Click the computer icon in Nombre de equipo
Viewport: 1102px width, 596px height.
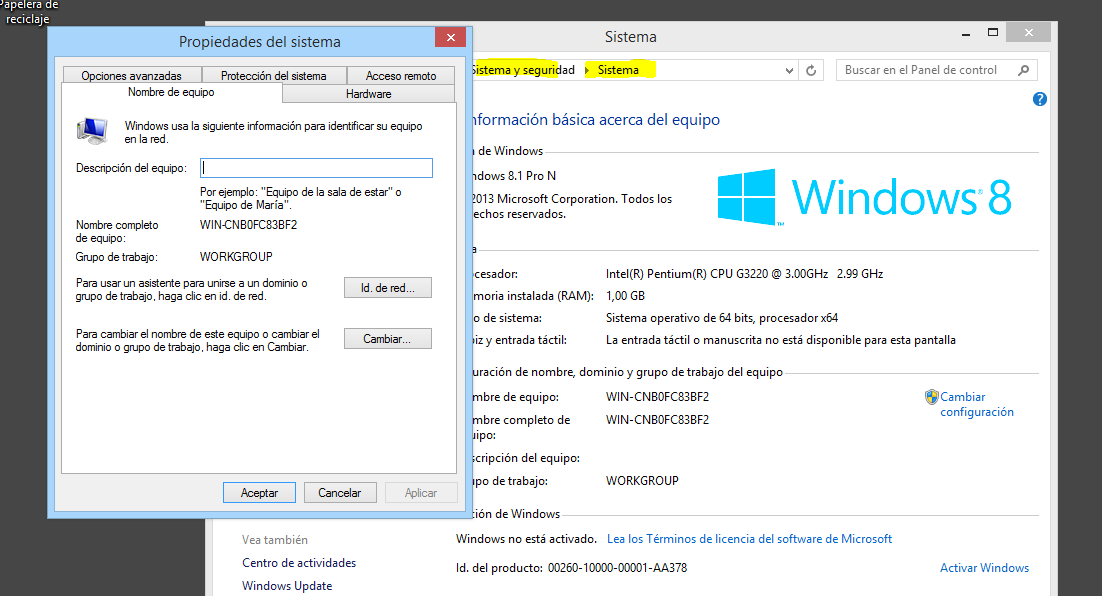tap(92, 131)
